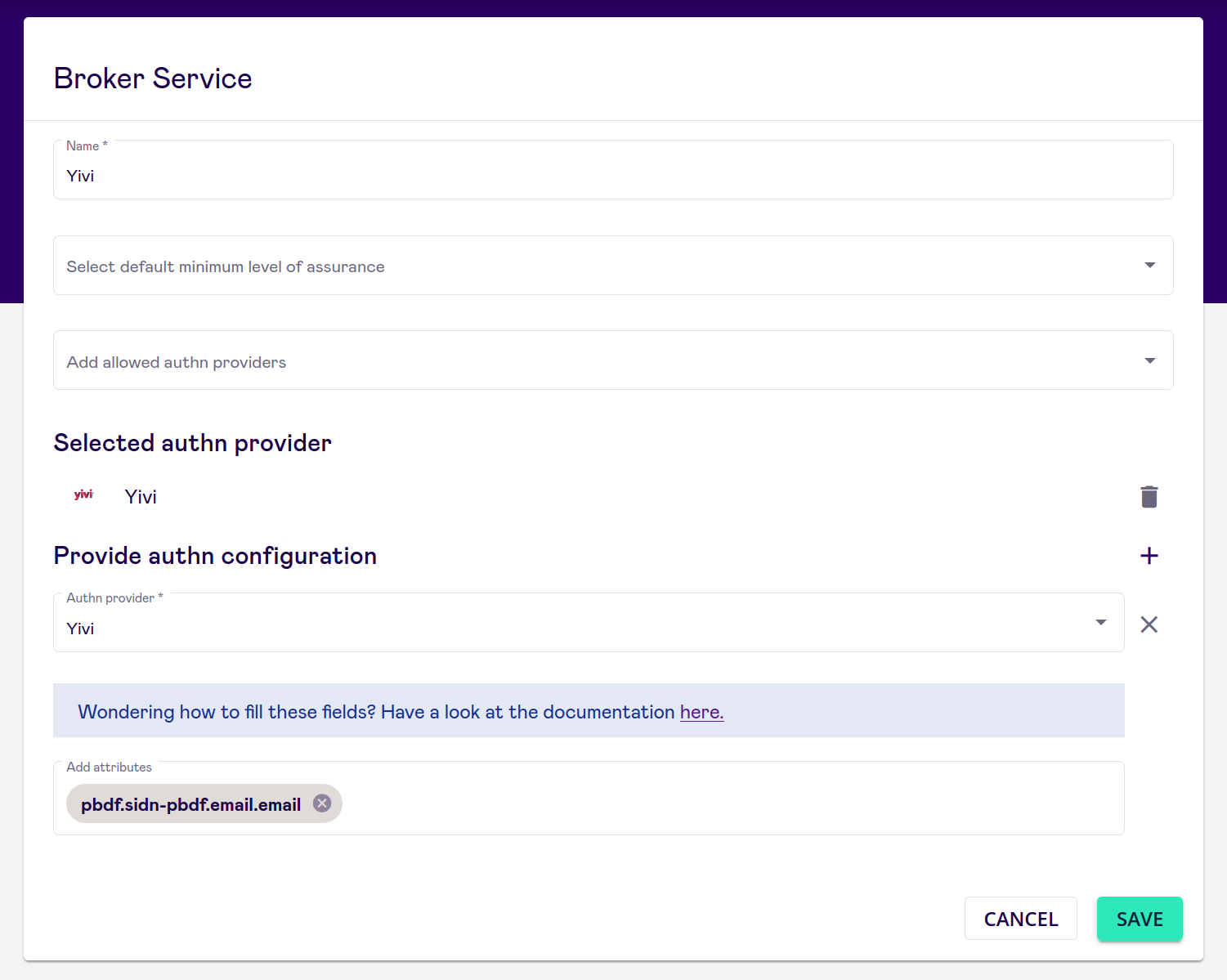This screenshot has width=1227, height=980.
Task: Click the Name input field containing Yivi
Action: (613, 170)
